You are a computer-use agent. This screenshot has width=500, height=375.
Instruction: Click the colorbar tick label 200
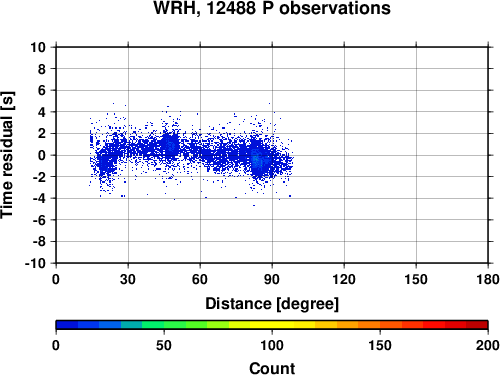[487, 345]
